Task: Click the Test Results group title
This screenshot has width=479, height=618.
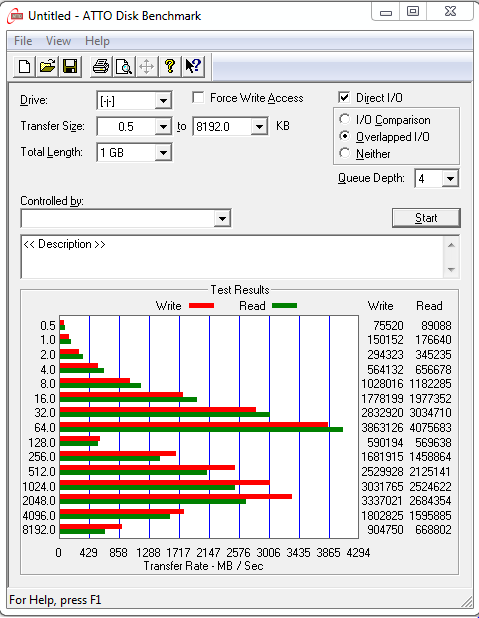Action: pos(240,290)
